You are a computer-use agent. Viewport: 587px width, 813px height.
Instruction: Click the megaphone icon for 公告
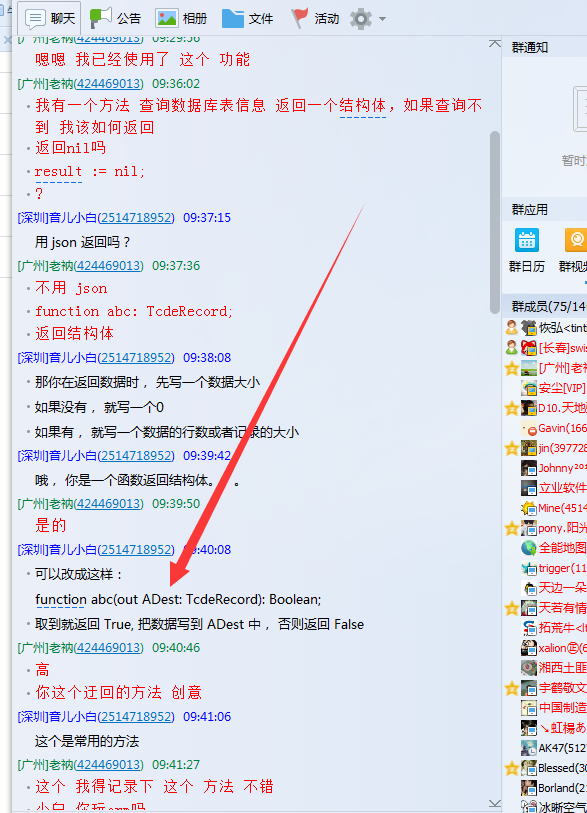coord(101,18)
